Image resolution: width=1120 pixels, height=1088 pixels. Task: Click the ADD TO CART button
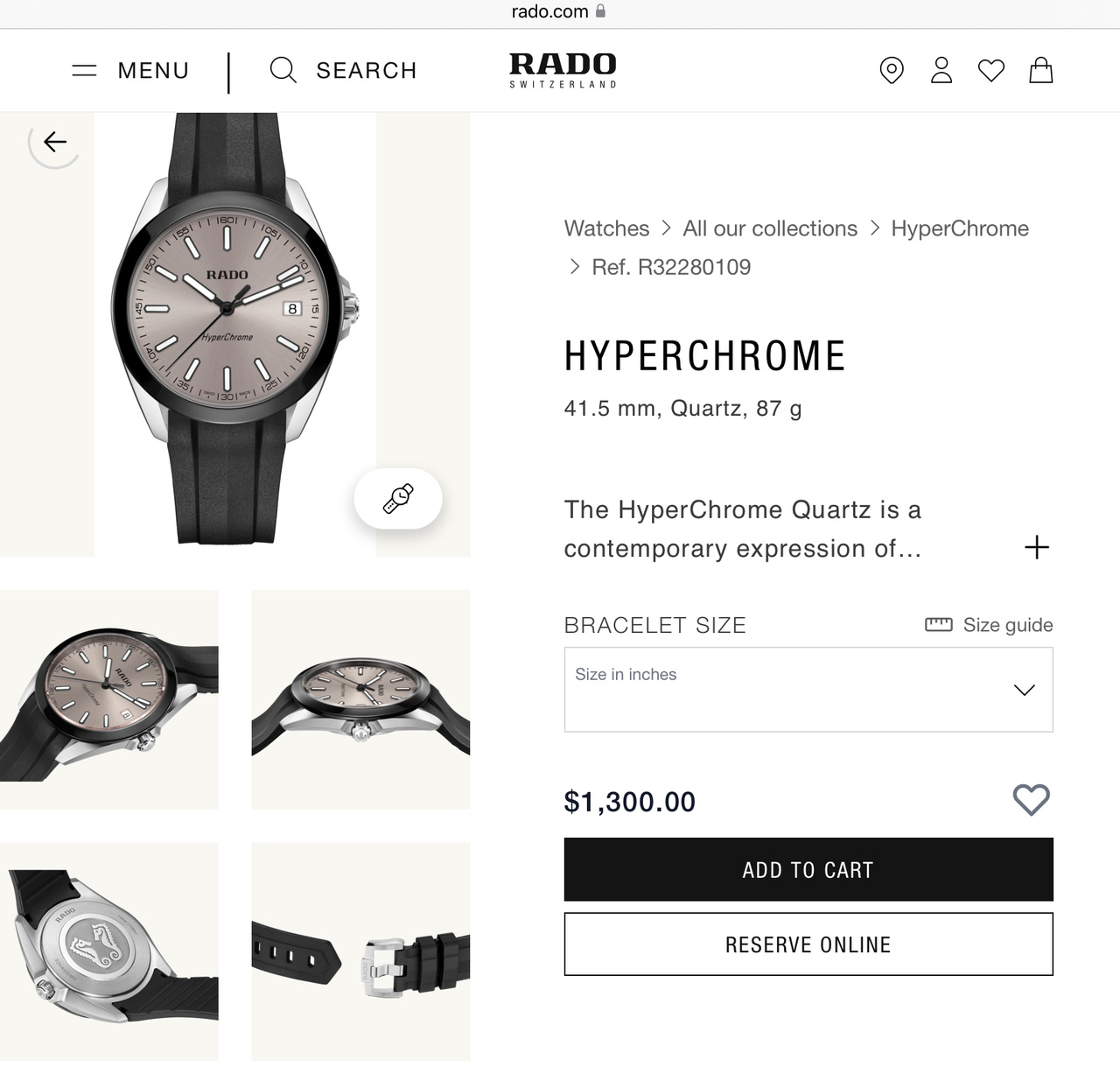coord(808,869)
